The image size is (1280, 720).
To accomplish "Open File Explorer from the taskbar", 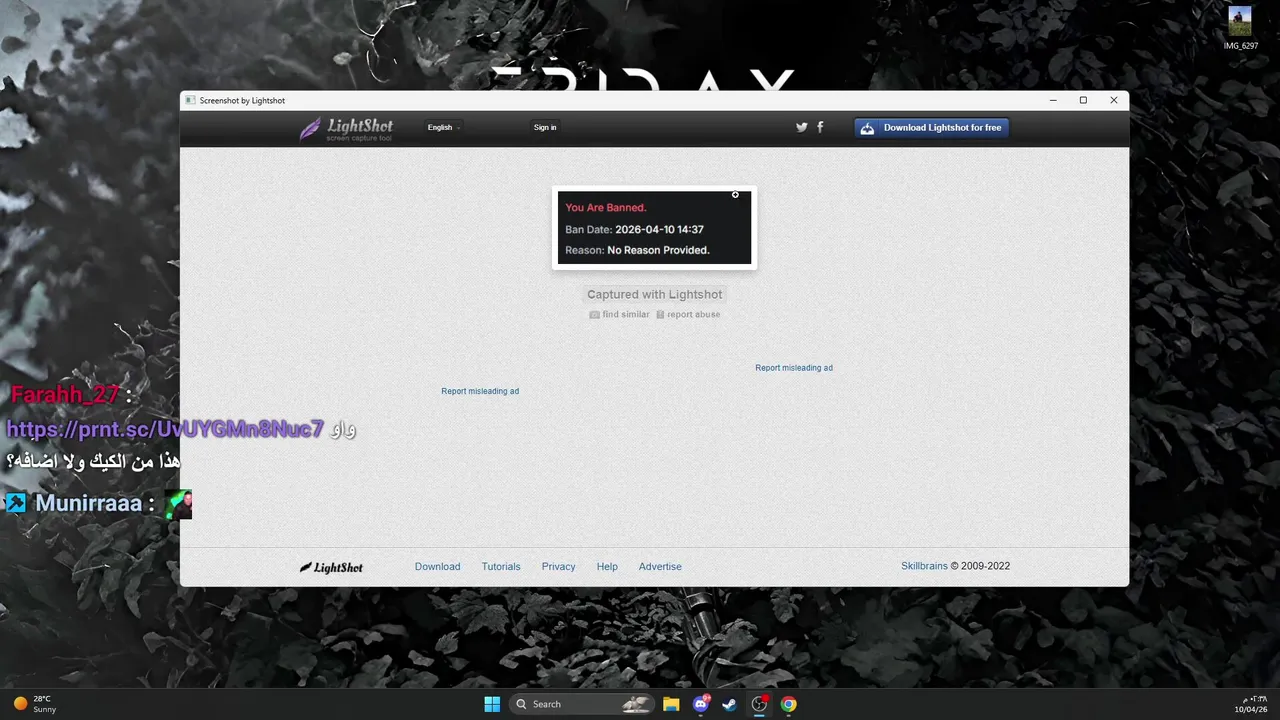I will 671,704.
